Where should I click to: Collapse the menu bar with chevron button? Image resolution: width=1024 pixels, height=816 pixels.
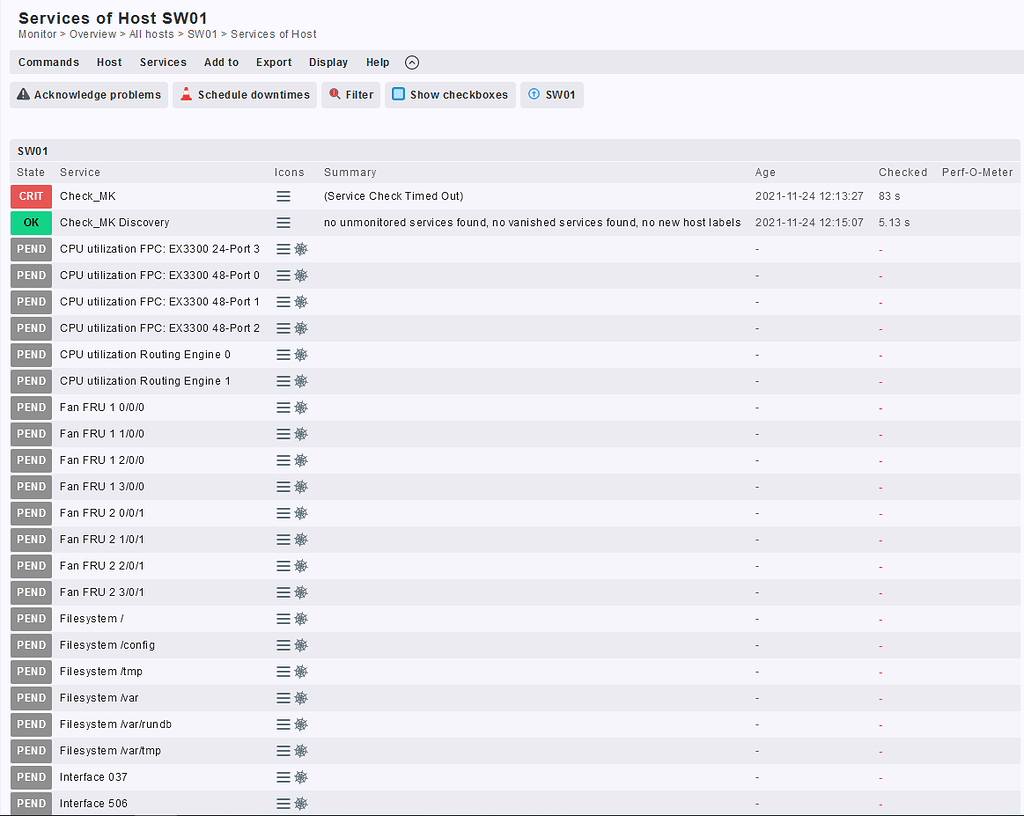point(412,62)
